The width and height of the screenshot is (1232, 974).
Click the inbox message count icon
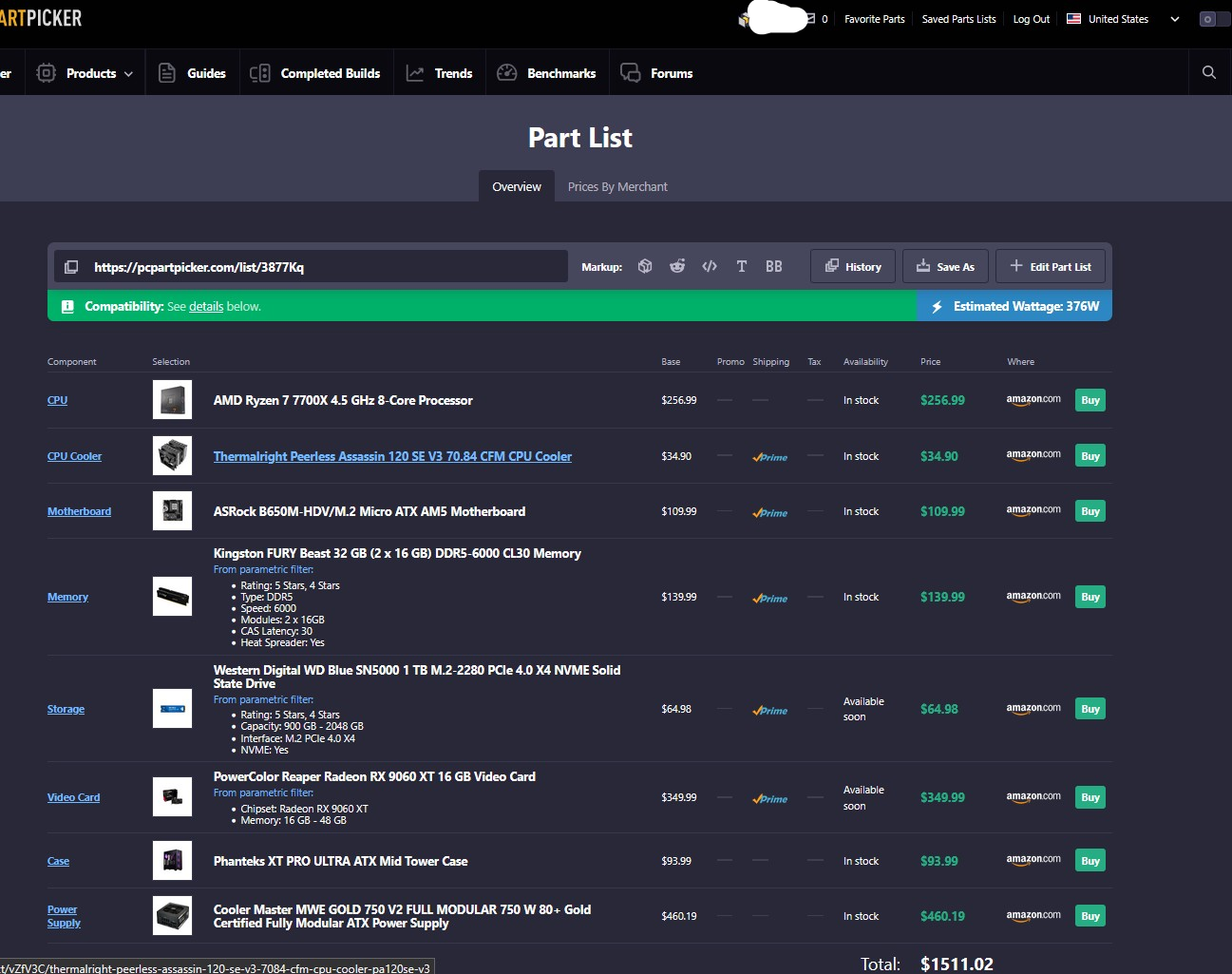[x=811, y=18]
